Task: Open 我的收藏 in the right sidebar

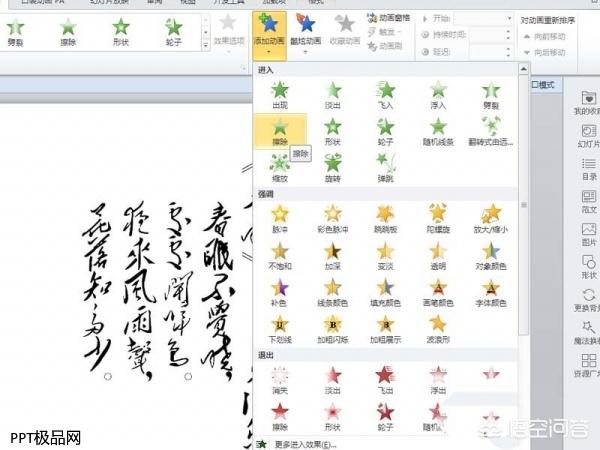Action: tap(588, 103)
